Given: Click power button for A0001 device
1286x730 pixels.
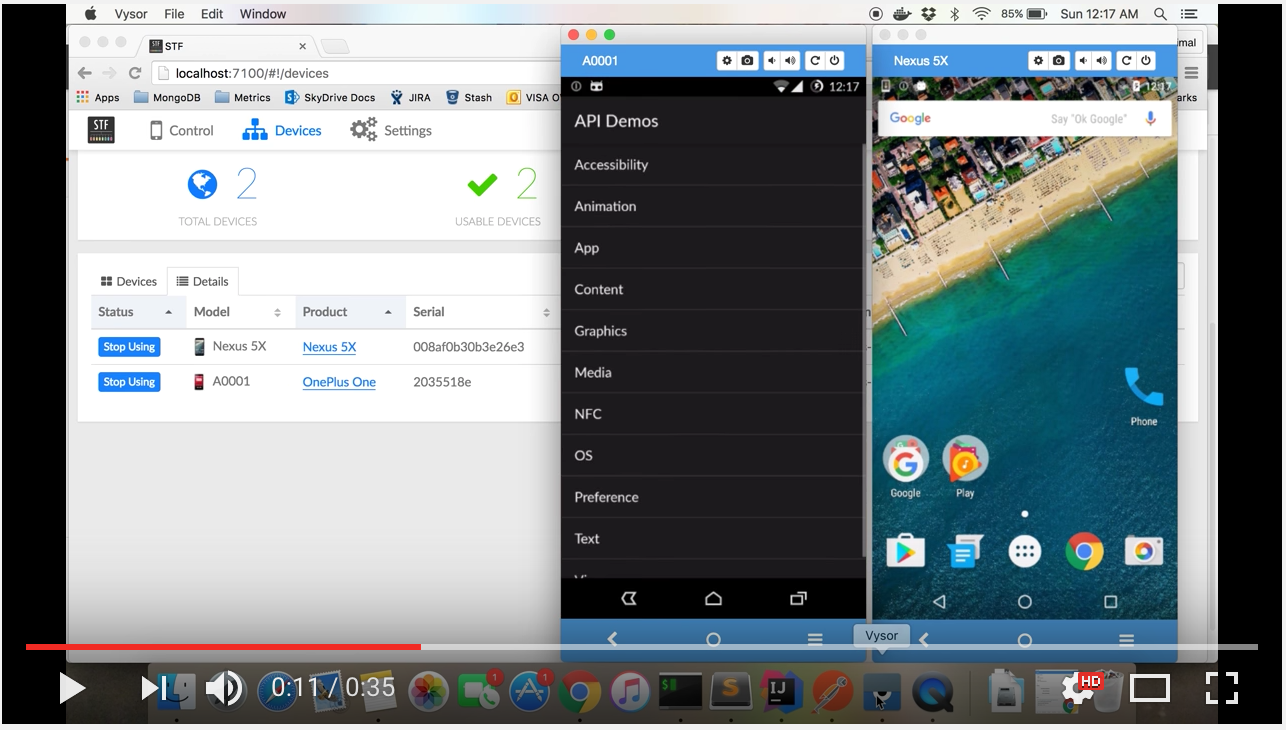Looking at the screenshot, I should tap(835, 61).
